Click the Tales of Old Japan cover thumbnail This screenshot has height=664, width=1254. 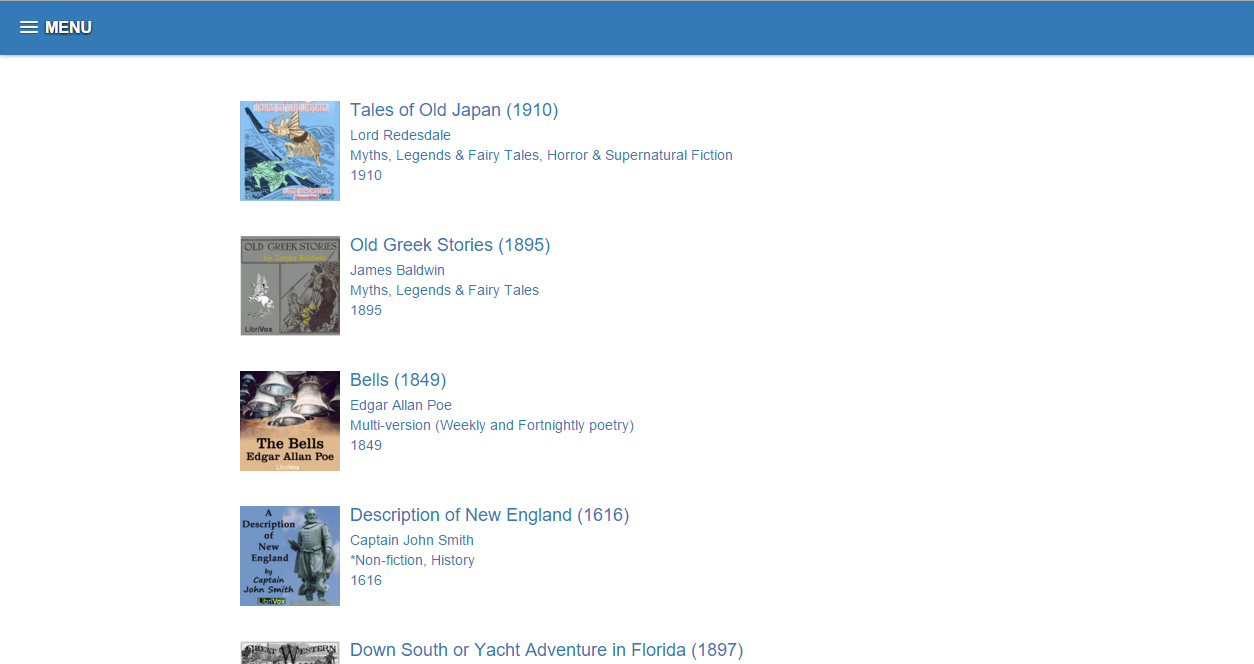click(x=289, y=150)
